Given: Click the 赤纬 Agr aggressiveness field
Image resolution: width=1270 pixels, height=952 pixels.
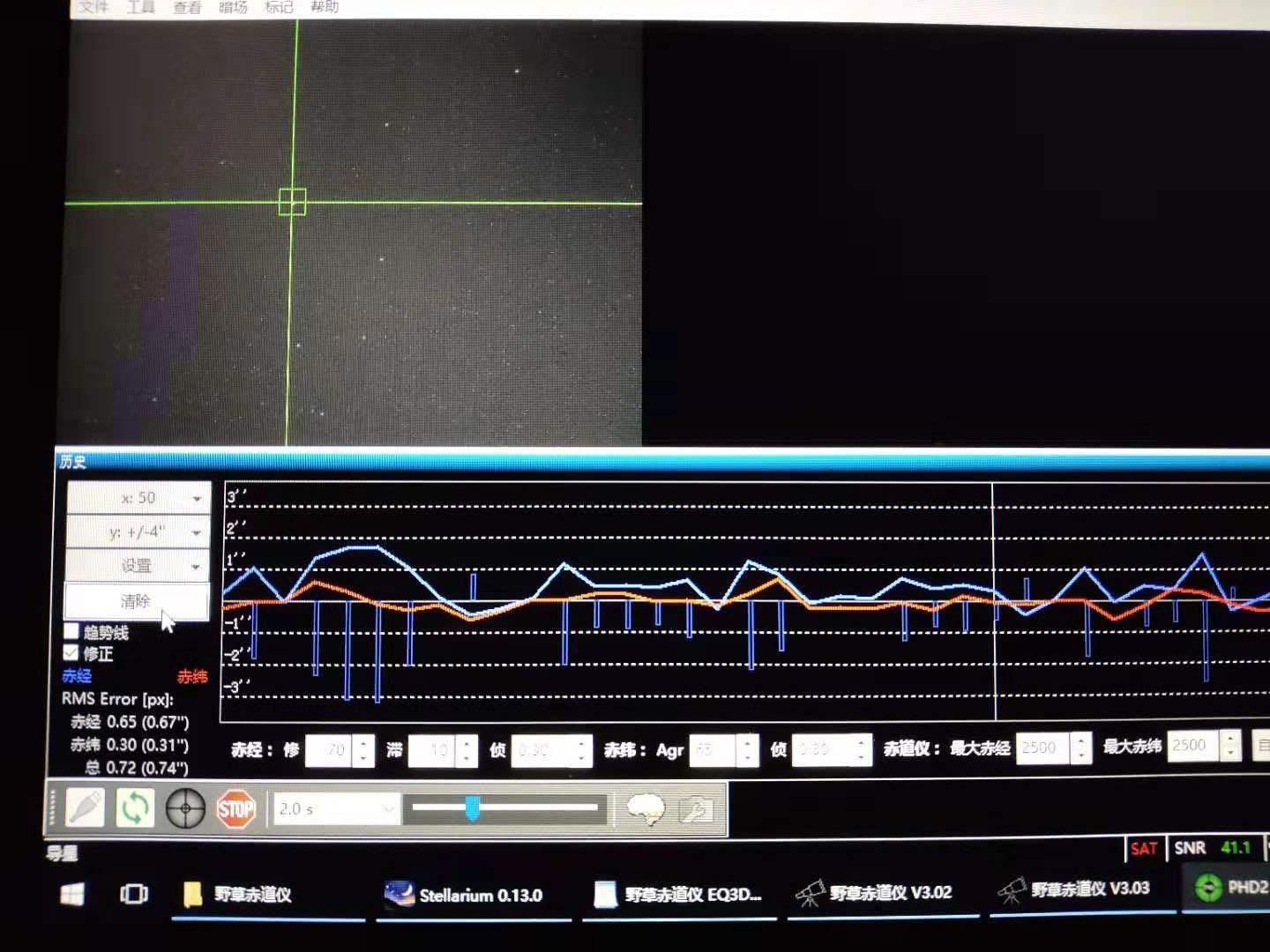Looking at the screenshot, I should click(713, 750).
